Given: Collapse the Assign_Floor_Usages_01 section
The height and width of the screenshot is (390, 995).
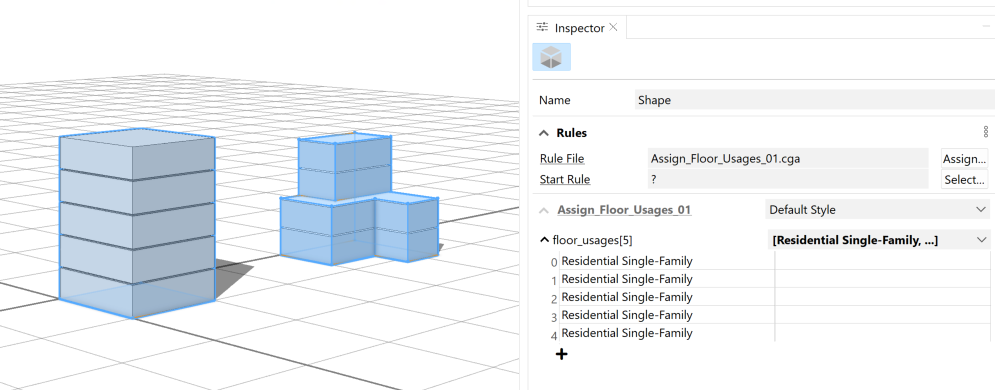Looking at the screenshot, I should point(544,210).
